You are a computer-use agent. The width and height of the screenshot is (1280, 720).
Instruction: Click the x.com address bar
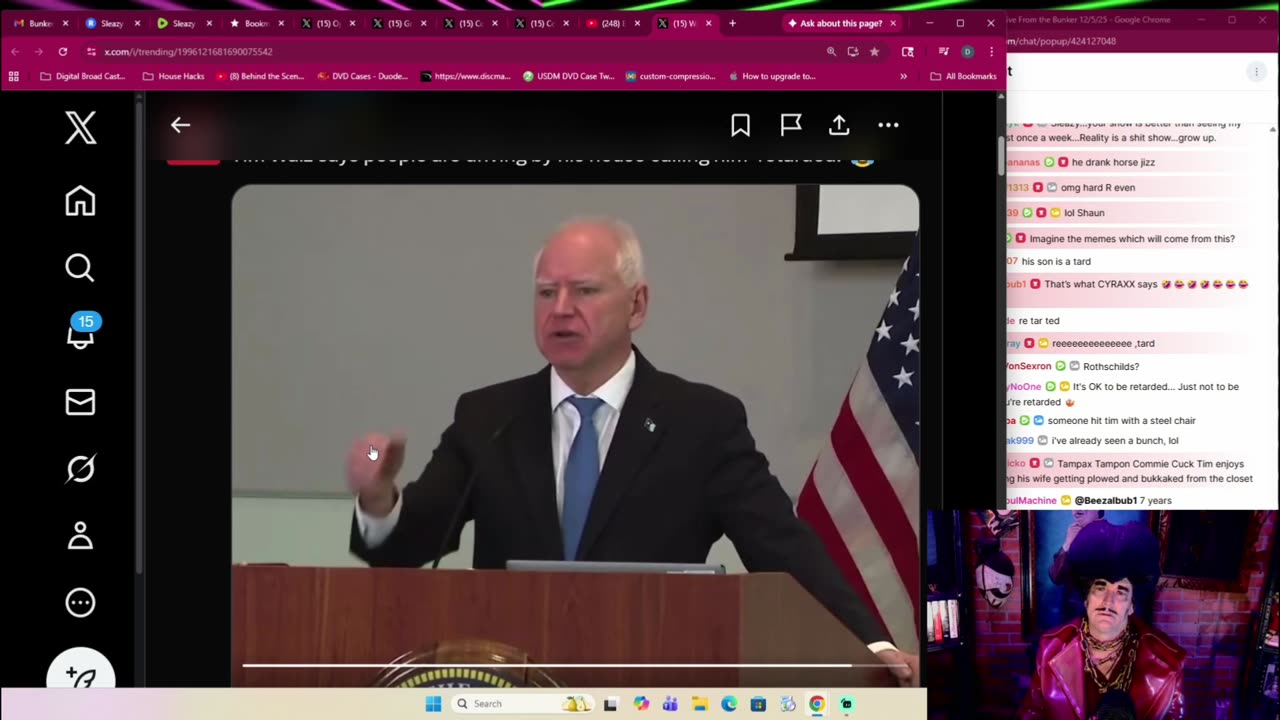(450, 51)
